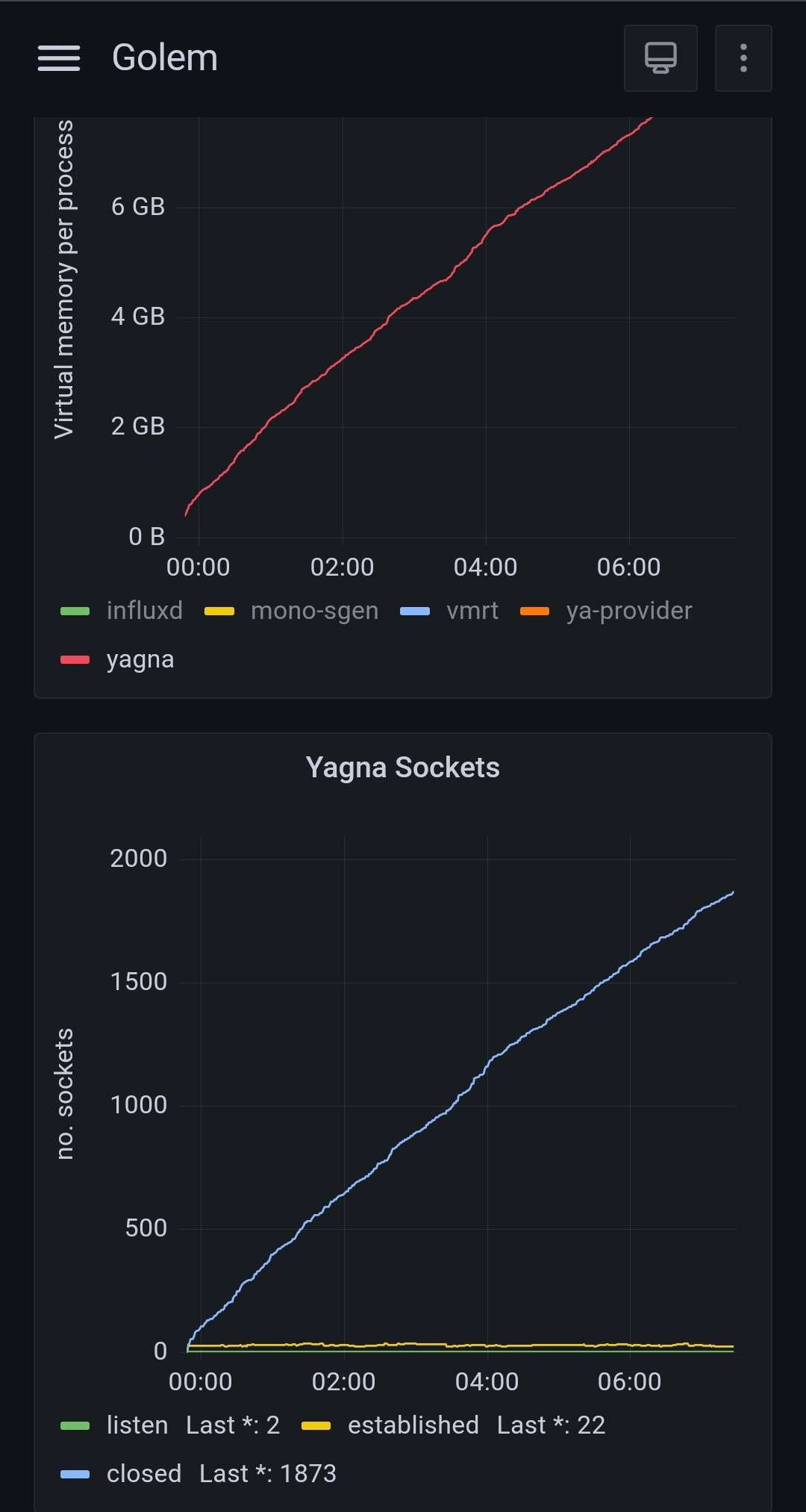This screenshot has height=1512, width=806.
Task: Click the closed Last 1873 legend link
Action: pos(221,1473)
